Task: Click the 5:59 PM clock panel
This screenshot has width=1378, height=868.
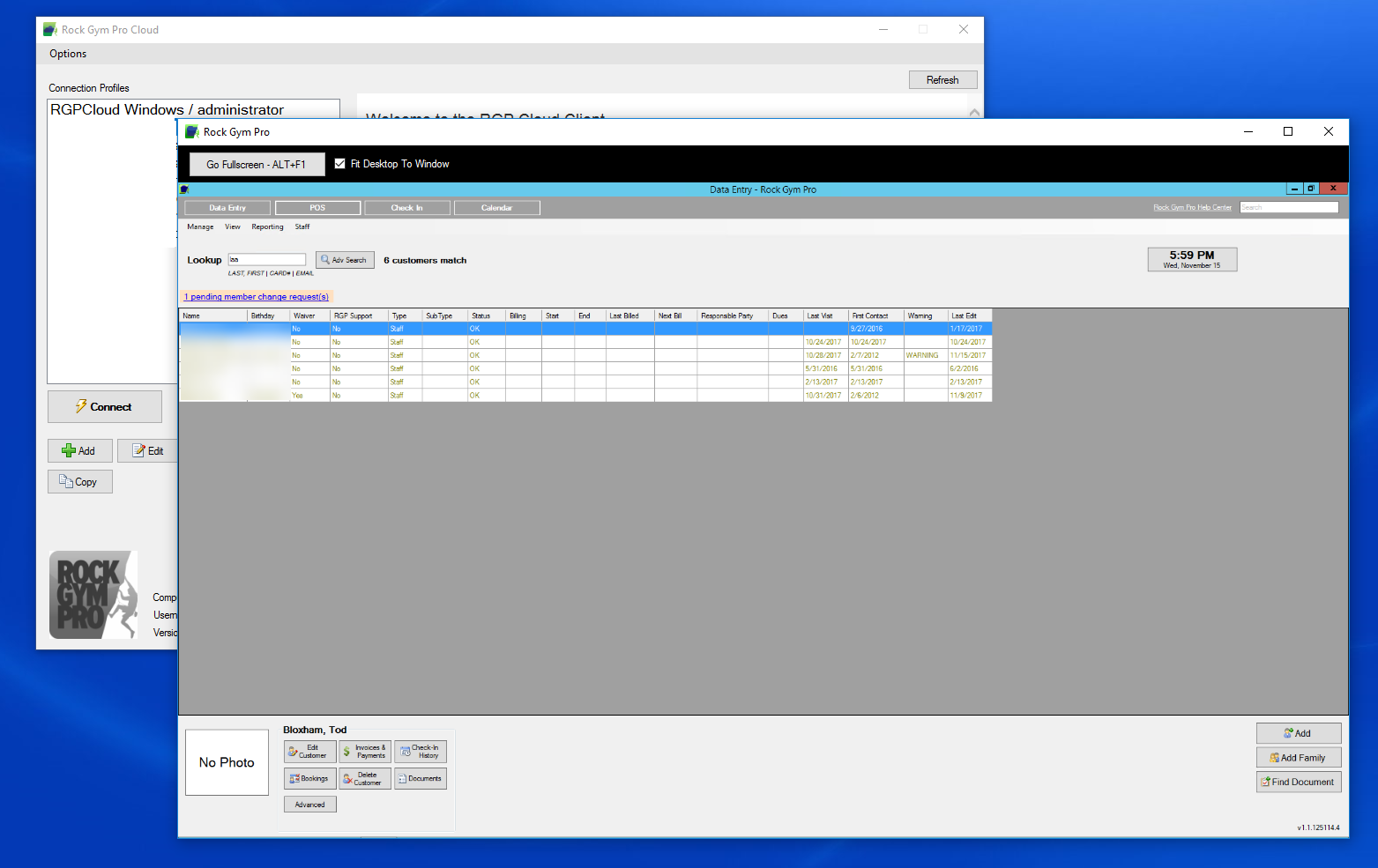Action: point(1192,259)
